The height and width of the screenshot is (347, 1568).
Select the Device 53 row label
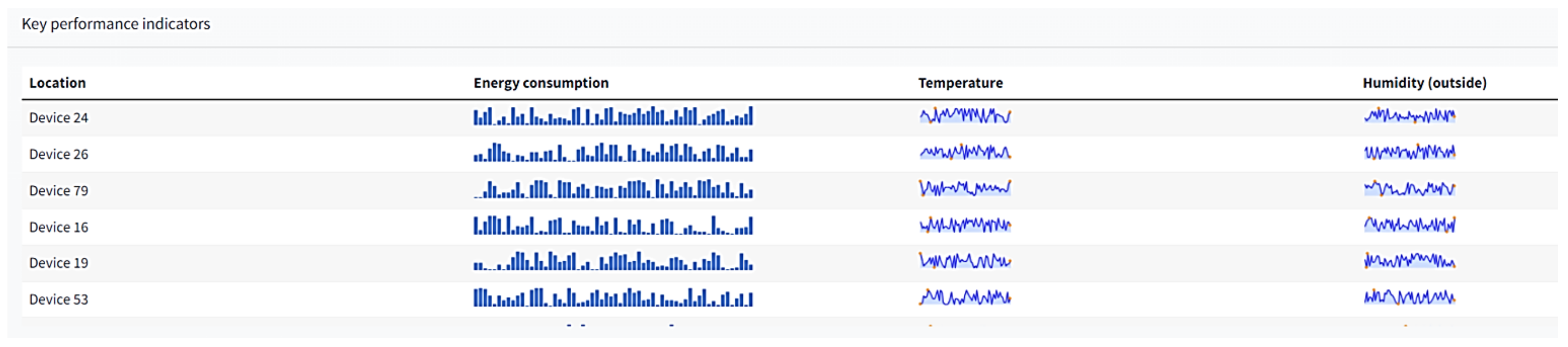point(58,300)
